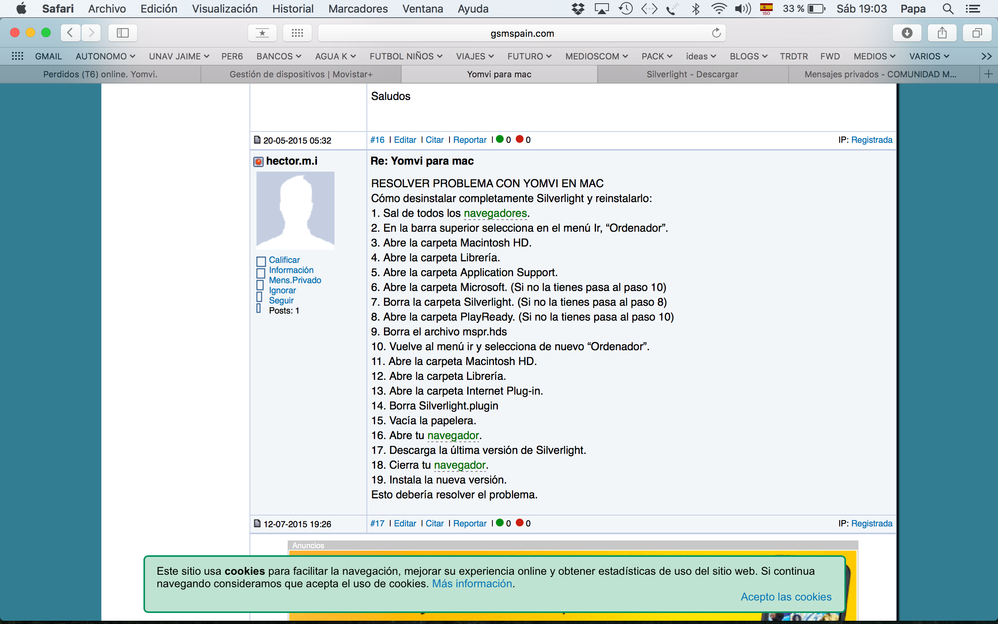Screen dimensions: 998x624
Task: Open Spotlight search magnifier in menu bar
Action: 947,9
